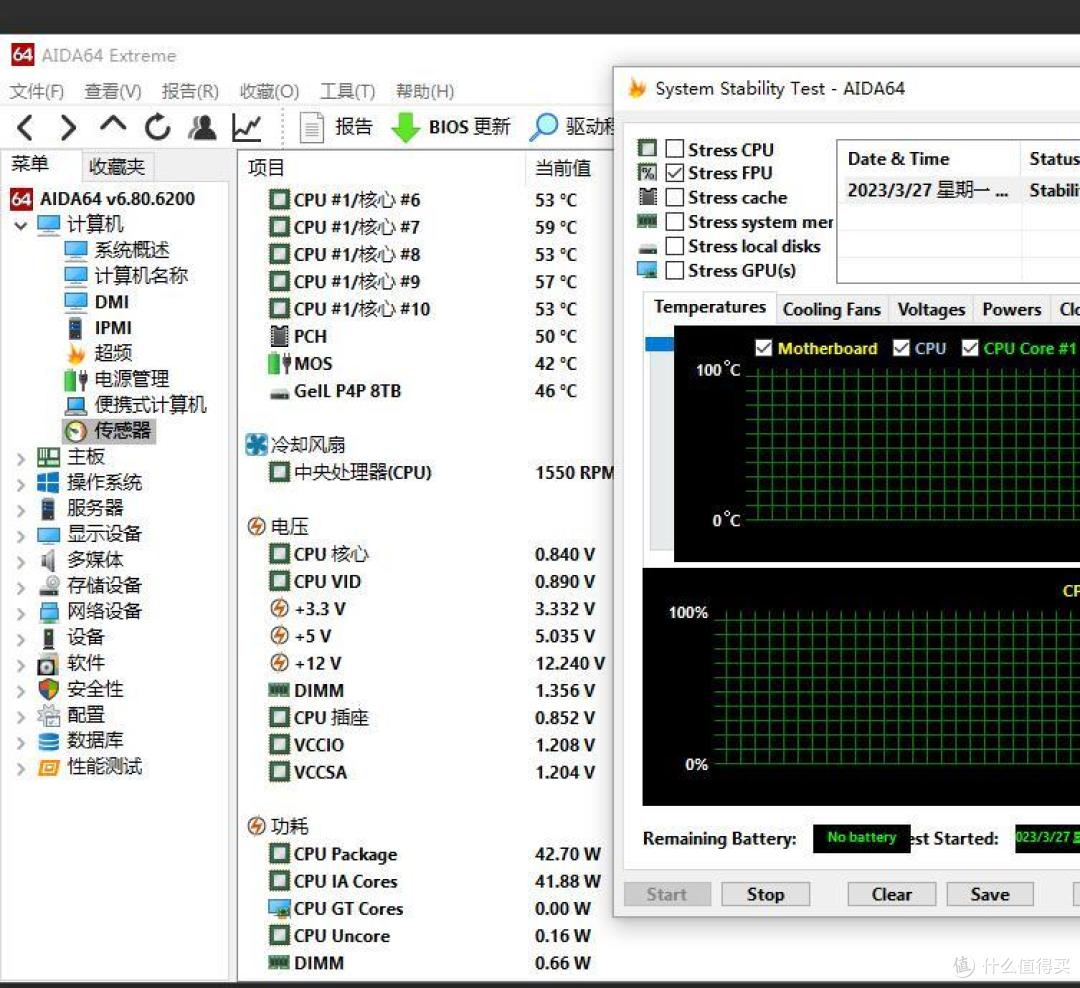This screenshot has height=988, width=1080.
Task: Click the BIOS 更新 green download arrow
Action: (405, 127)
